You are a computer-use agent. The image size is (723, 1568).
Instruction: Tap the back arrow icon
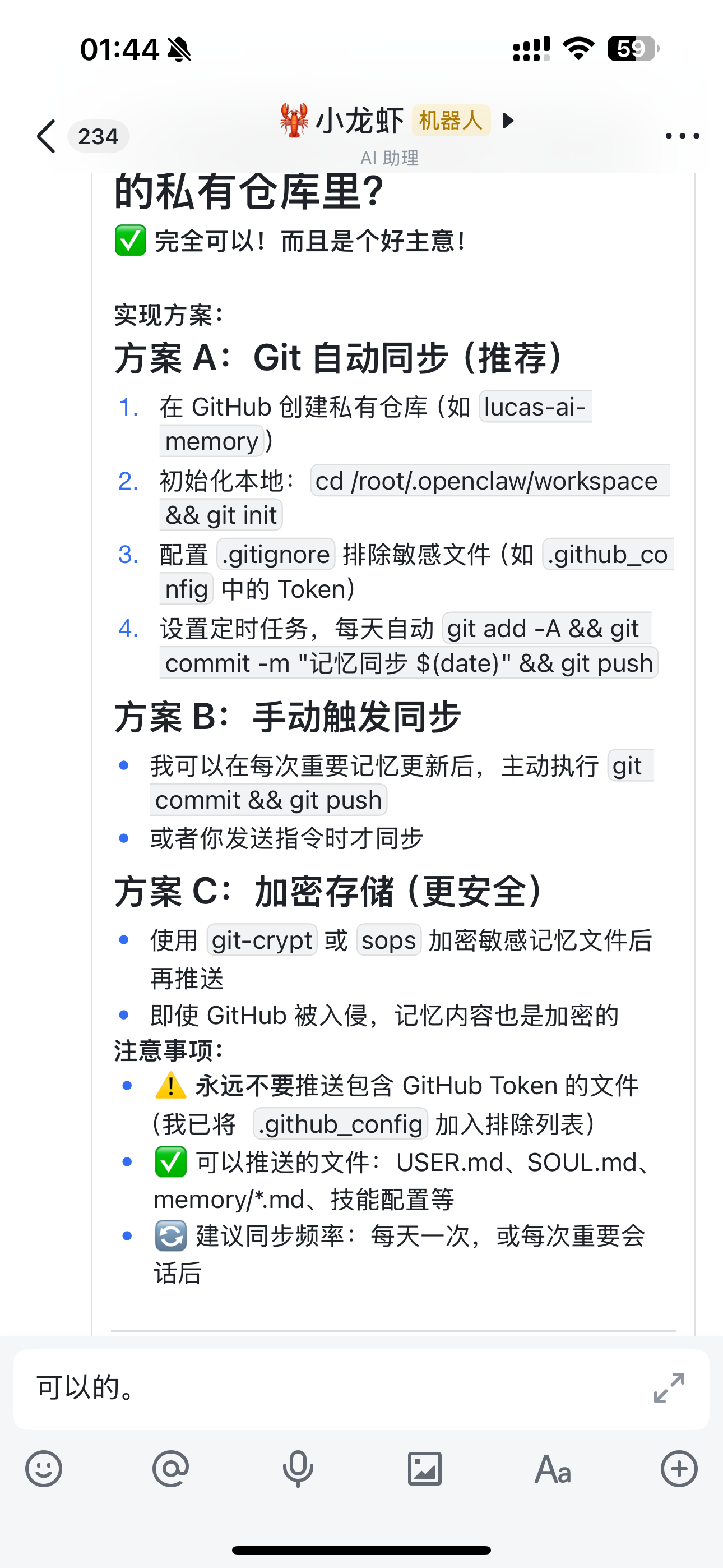pos(47,136)
